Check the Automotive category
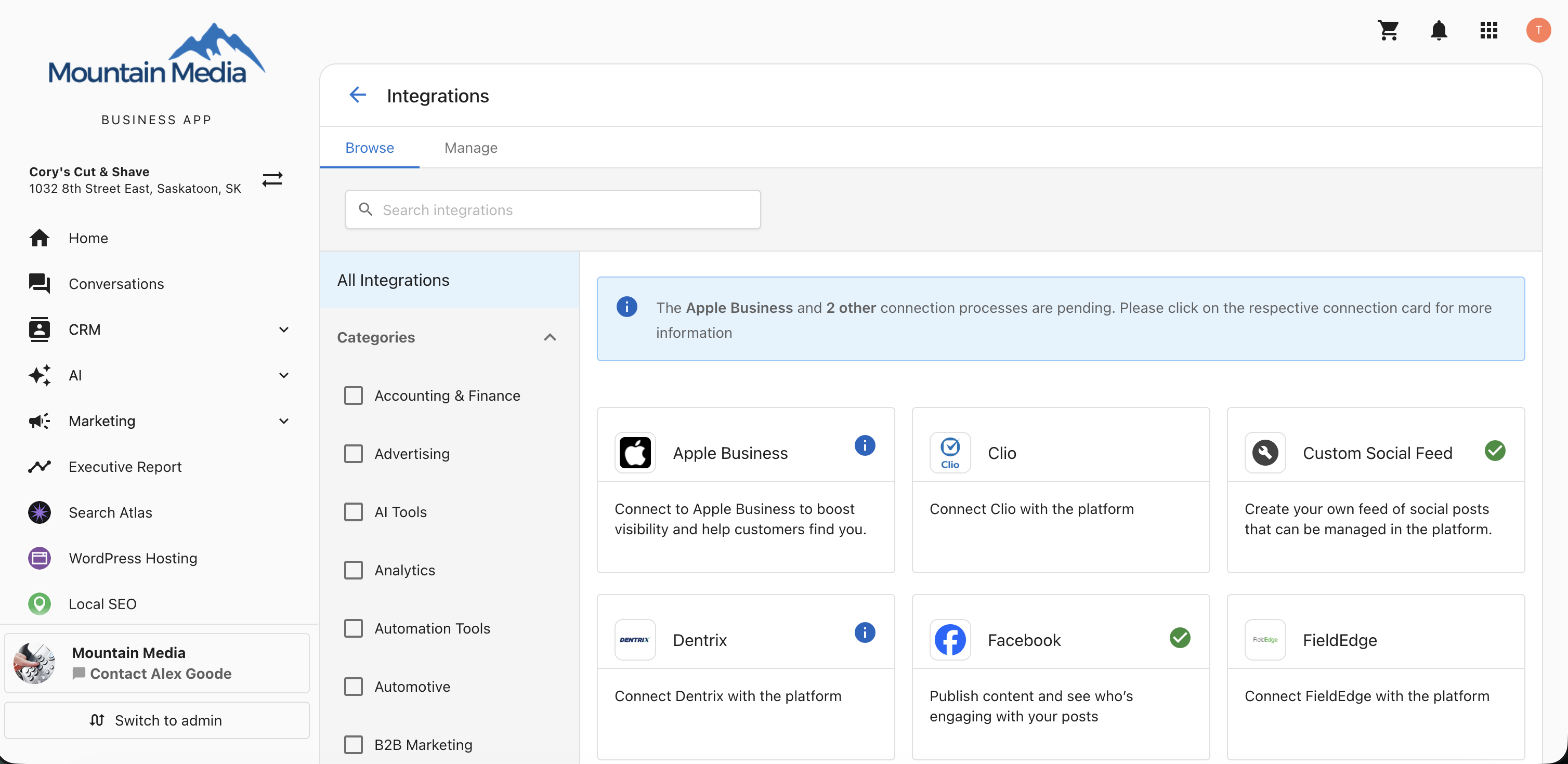Viewport: 1568px width, 764px height. click(x=353, y=686)
